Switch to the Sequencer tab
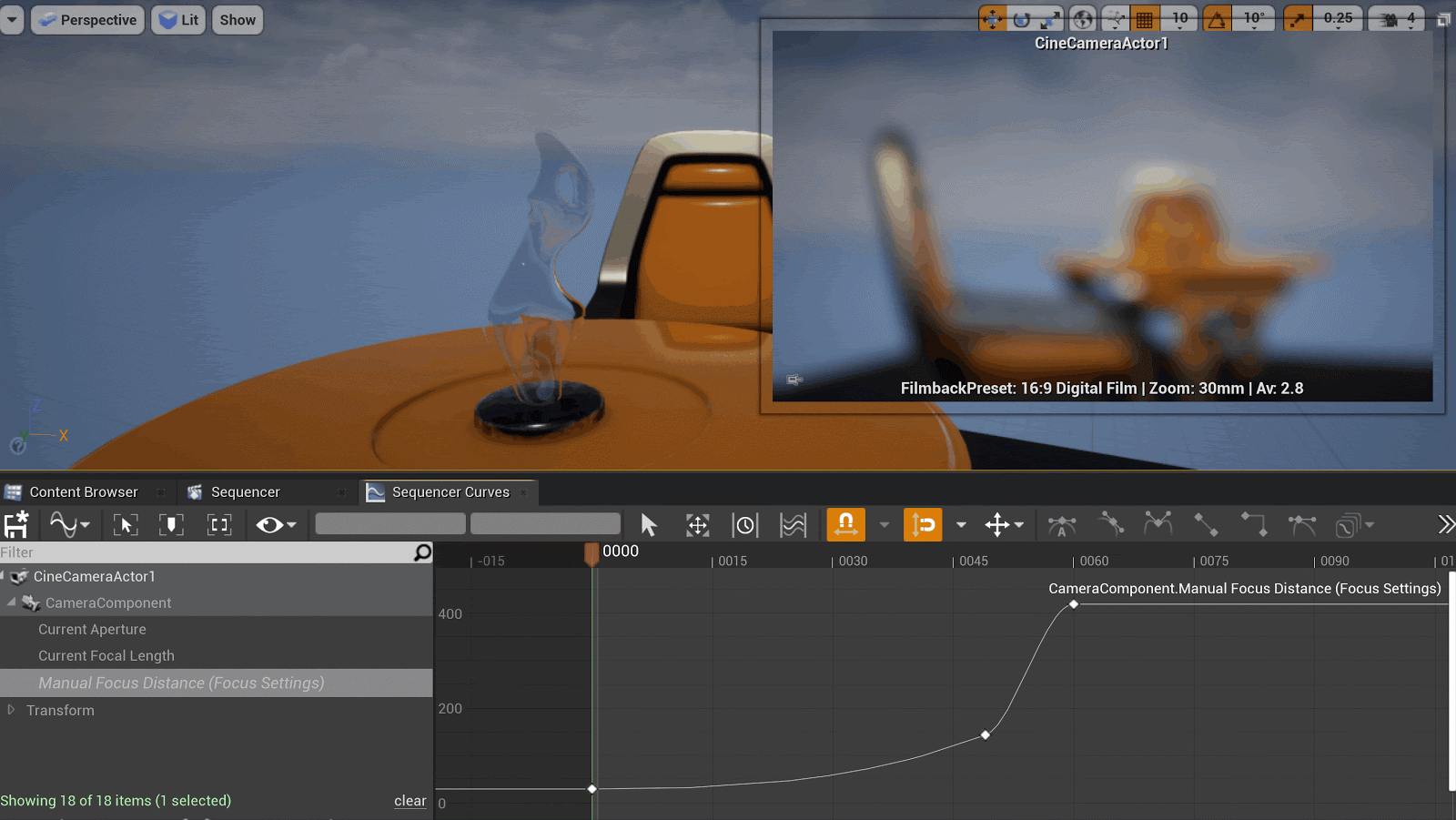Viewport: 1456px width, 820px height. [x=246, y=492]
